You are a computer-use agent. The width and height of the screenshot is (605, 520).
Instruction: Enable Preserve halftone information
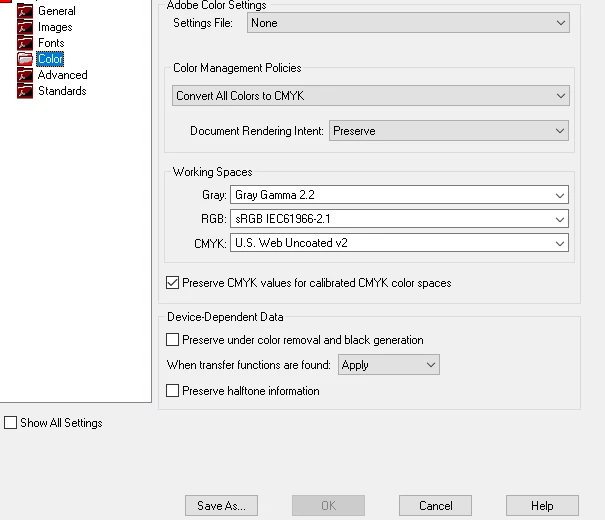point(172,391)
